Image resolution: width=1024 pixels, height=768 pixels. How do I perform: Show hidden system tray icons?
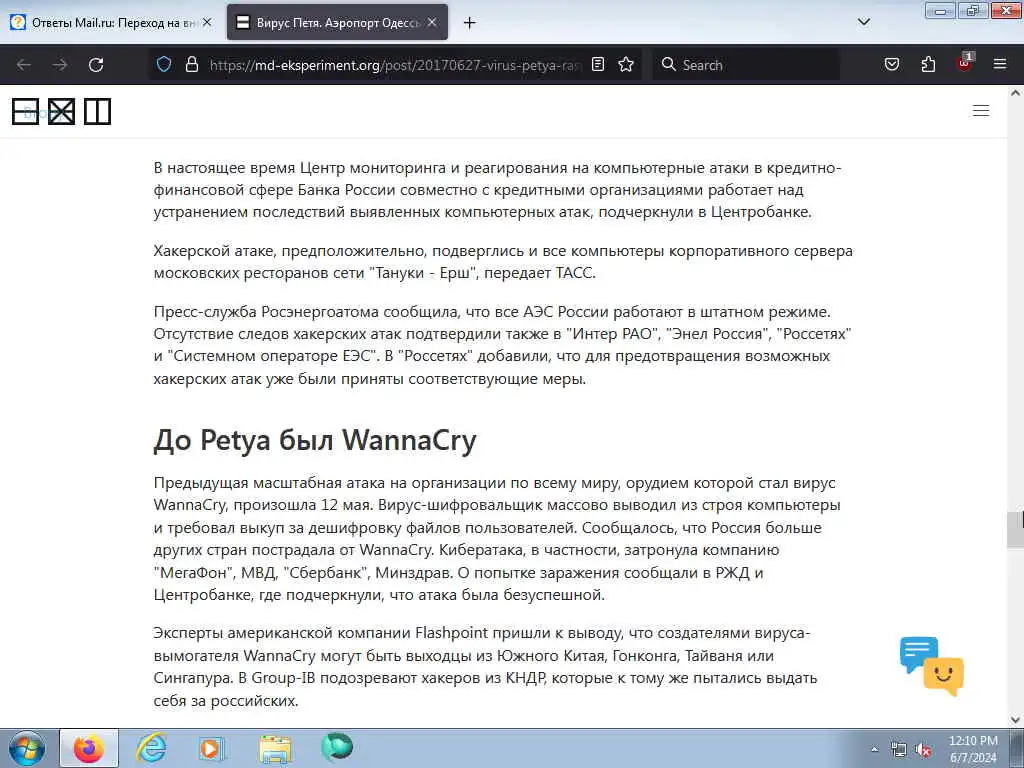pyautogui.click(x=874, y=750)
